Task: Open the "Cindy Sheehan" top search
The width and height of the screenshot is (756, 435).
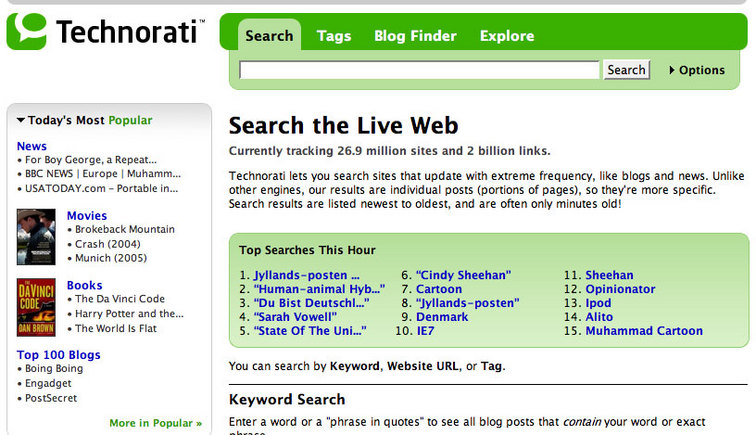Action: [x=463, y=275]
